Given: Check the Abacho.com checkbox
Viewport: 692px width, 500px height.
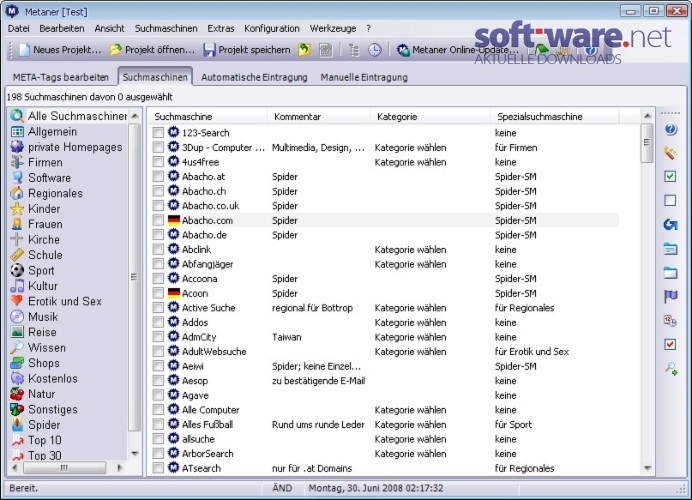Looking at the screenshot, I should pyautogui.click(x=158, y=220).
